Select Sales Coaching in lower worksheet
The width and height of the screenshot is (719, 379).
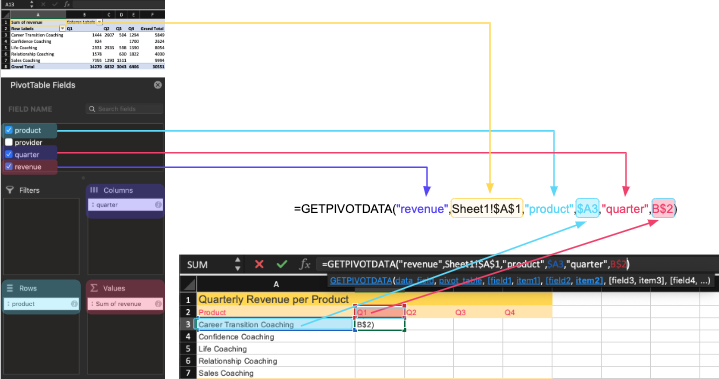click(276, 373)
